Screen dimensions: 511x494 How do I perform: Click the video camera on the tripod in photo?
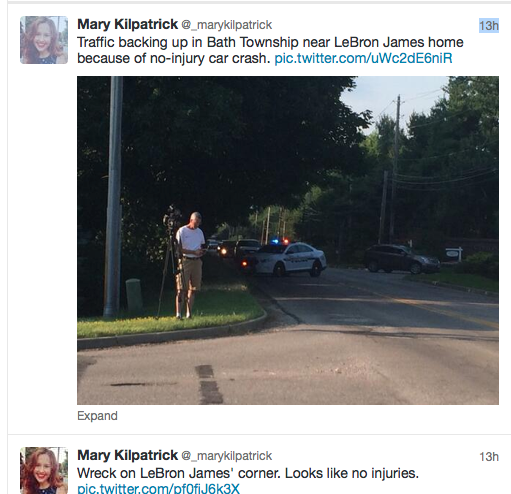tap(172, 217)
